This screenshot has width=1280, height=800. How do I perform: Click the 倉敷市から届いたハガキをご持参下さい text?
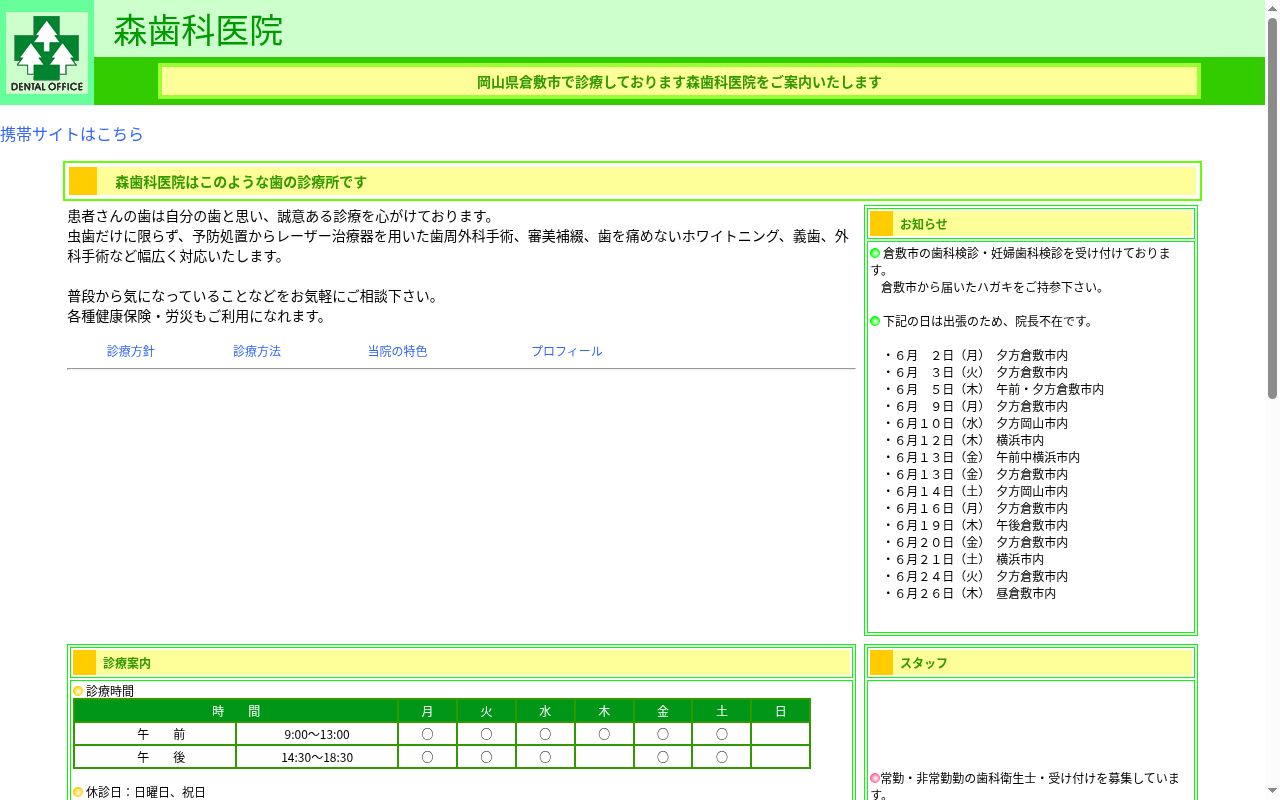[x=993, y=287]
